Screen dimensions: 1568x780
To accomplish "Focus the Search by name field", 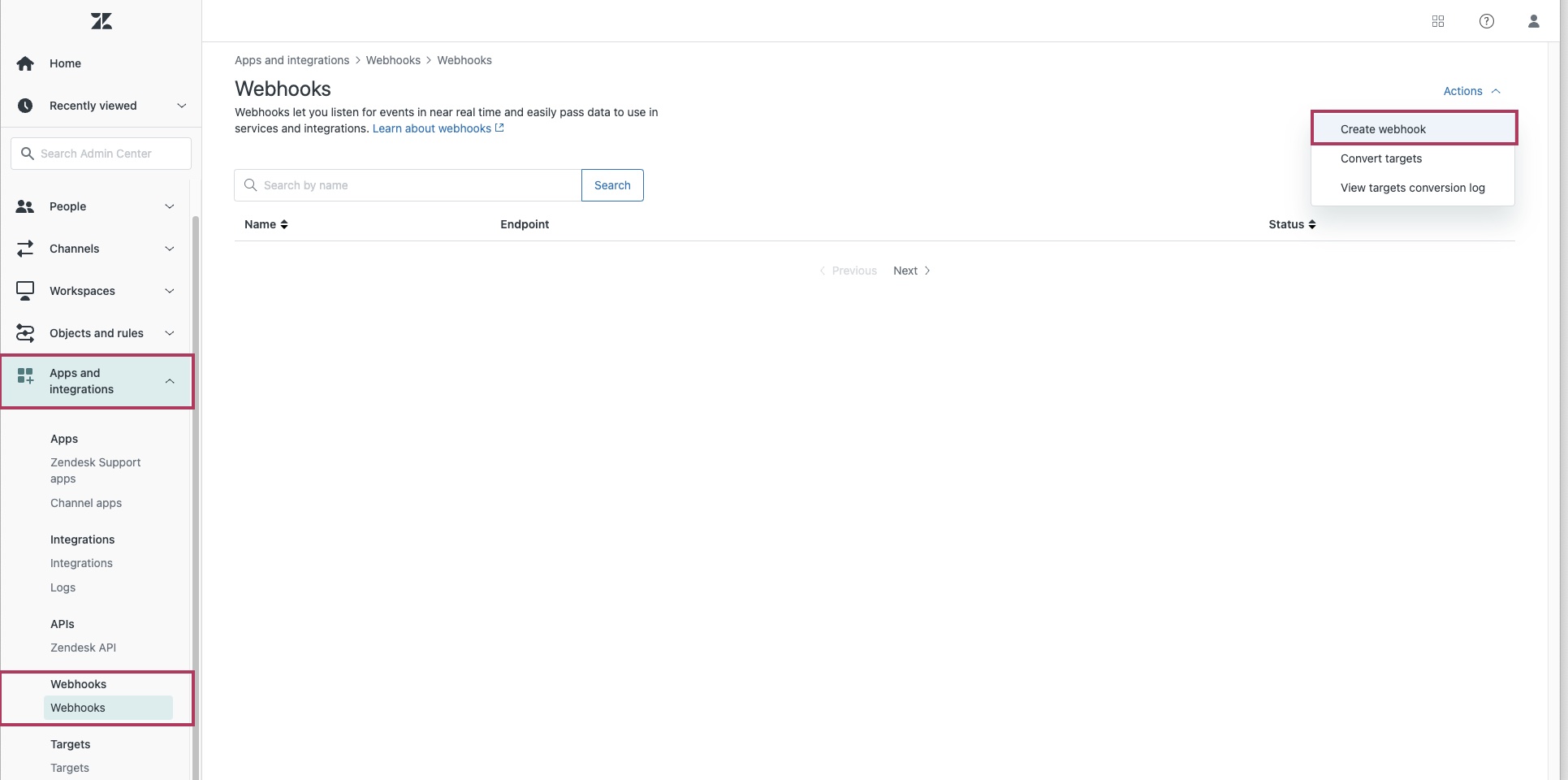I will 408,185.
